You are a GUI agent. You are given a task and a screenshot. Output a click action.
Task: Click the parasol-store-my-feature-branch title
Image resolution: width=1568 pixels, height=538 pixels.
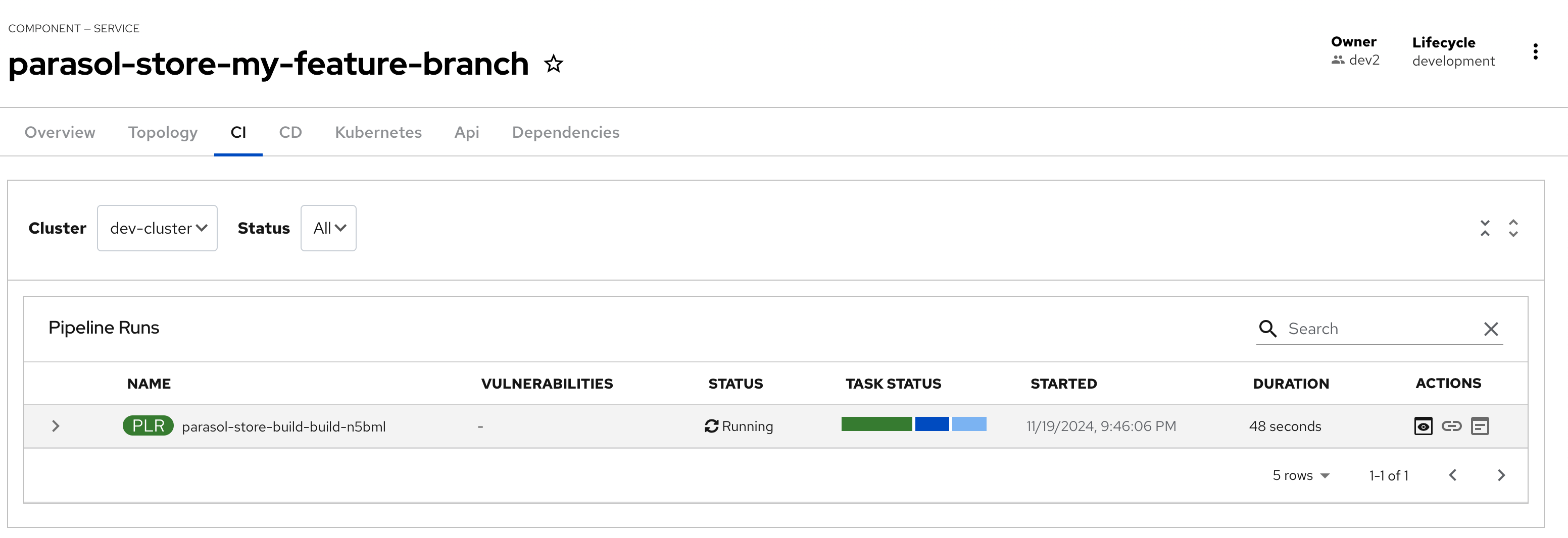[x=268, y=64]
